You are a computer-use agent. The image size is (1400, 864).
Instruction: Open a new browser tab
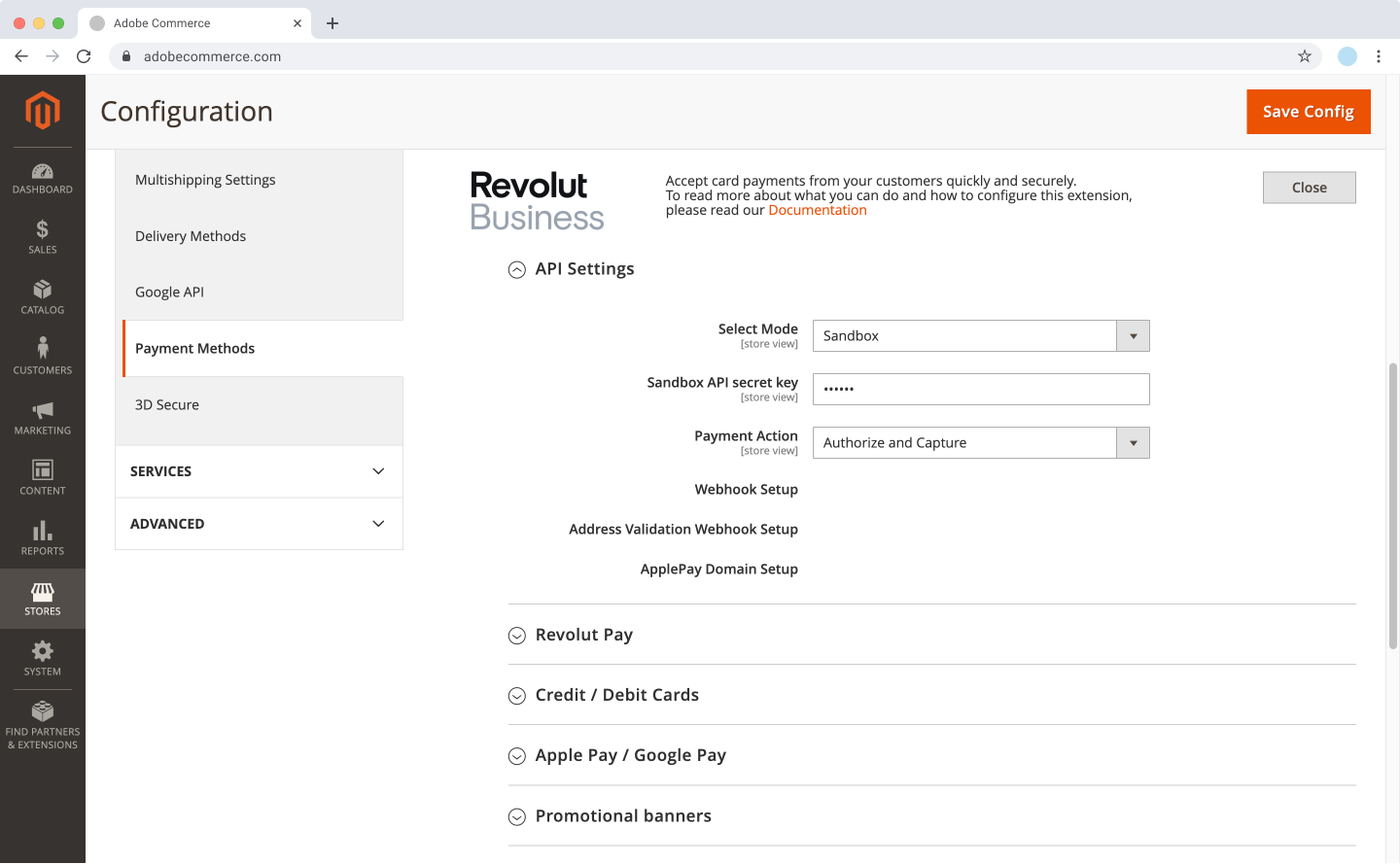pyautogui.click(x=332, y=23)
